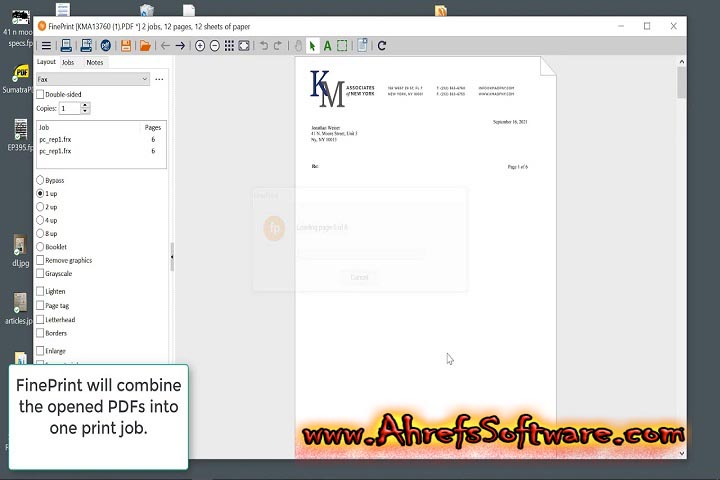Open the Fax printer dropdown
Viewport: 720px width, 480px height.
(93, 79)
